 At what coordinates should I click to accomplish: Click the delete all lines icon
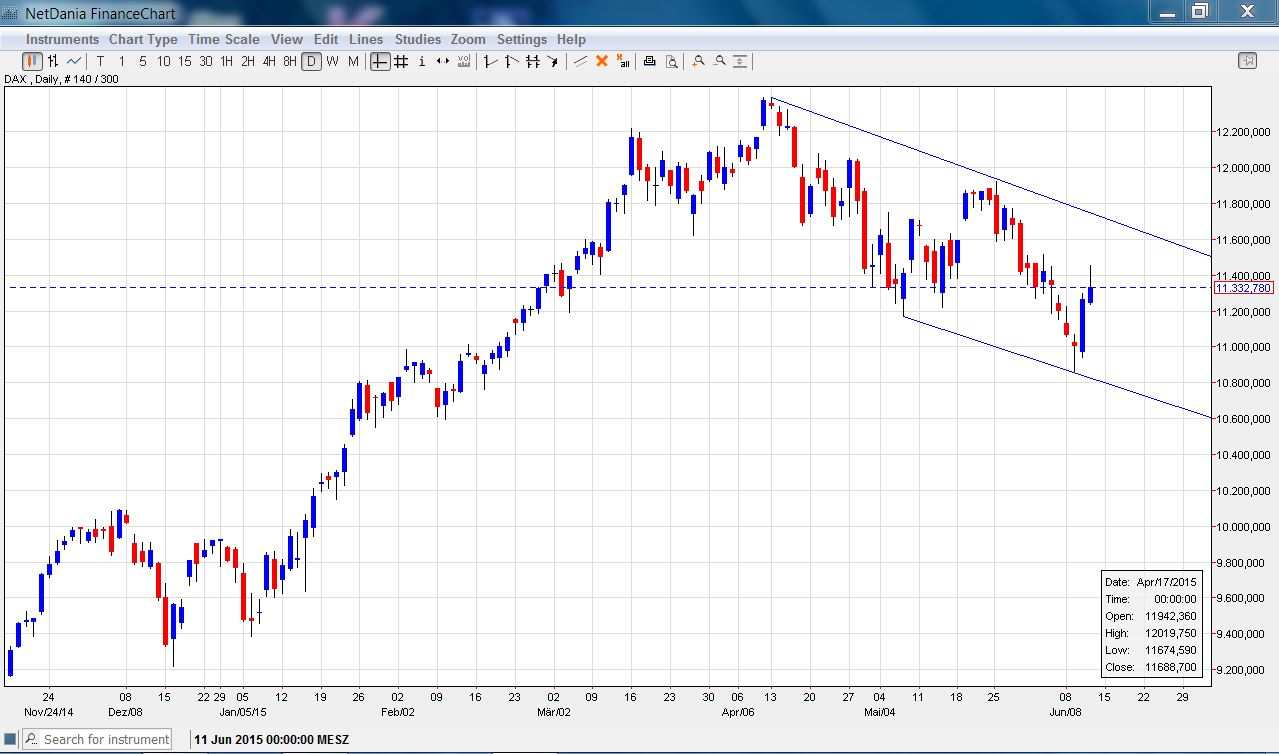coord(624,61)
